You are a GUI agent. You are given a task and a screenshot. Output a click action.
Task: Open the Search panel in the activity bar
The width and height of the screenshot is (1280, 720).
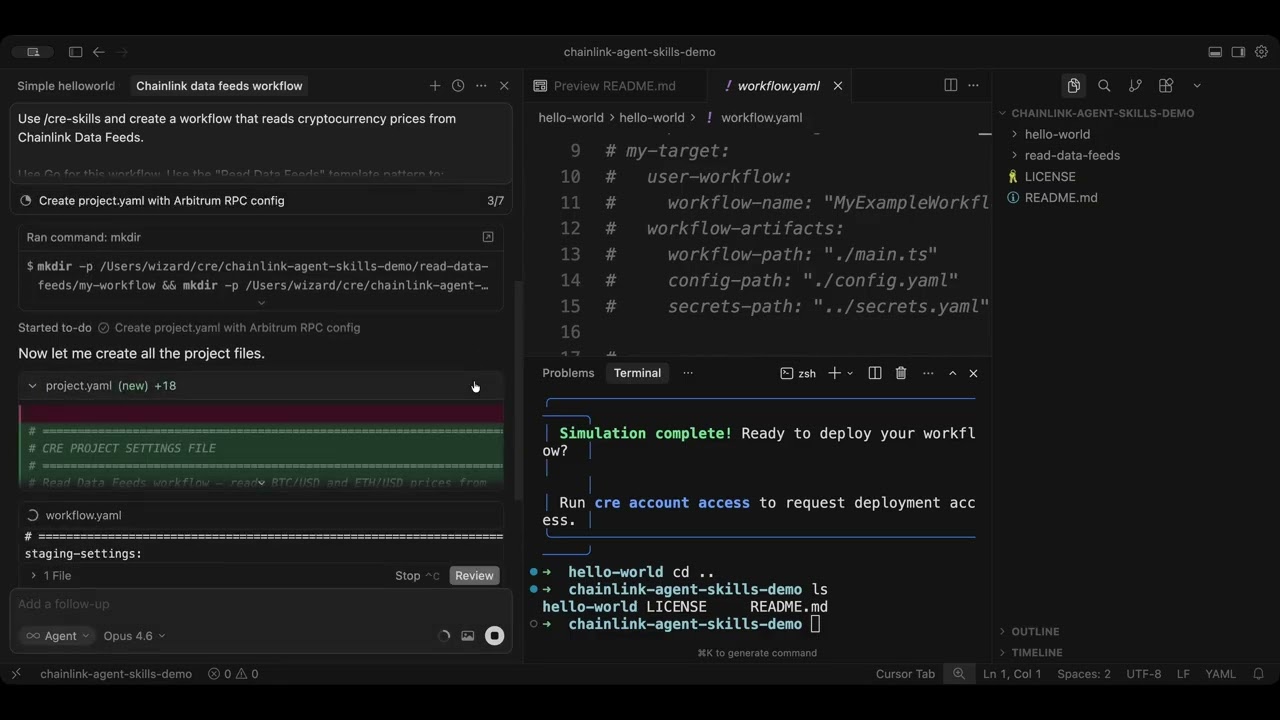pyautogui.click(x=1104, y=85)
